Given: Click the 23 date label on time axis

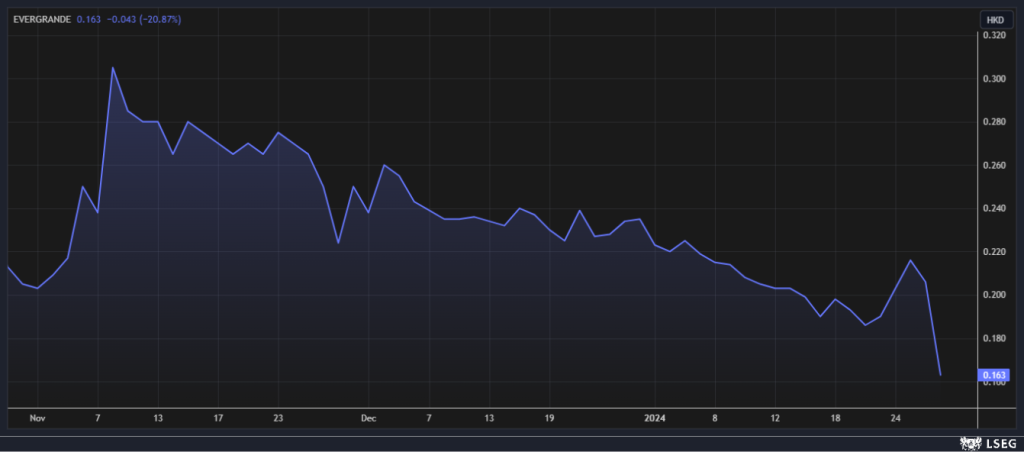Looking at the screenshot, I should click(278, 418).
